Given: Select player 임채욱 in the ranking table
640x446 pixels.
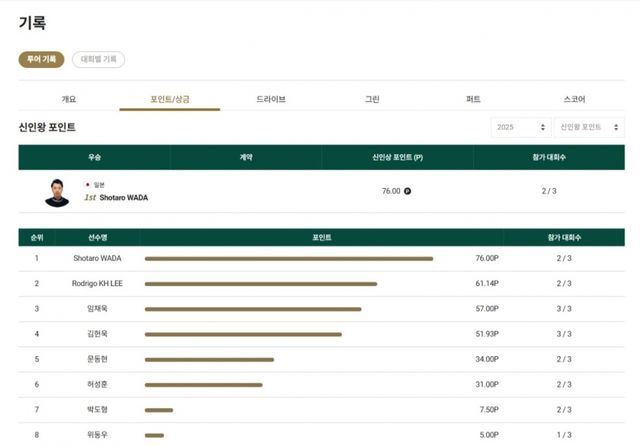Looking at the screenshot, I should tap(98, 309).
